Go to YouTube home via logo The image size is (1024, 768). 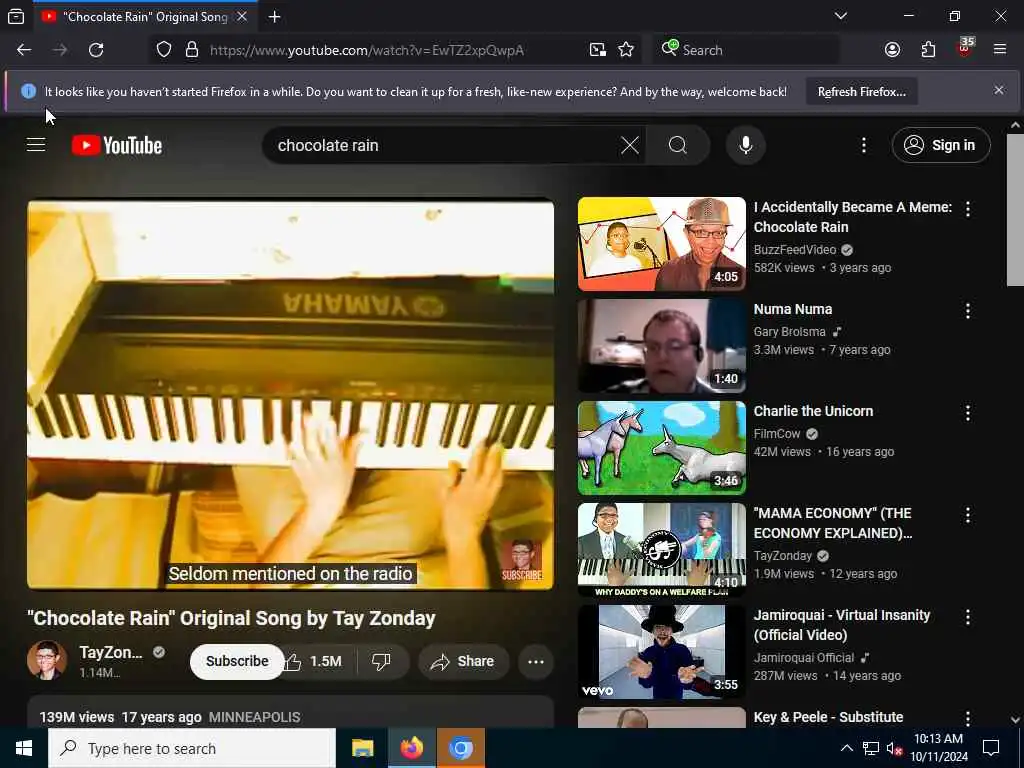[117, 145]
